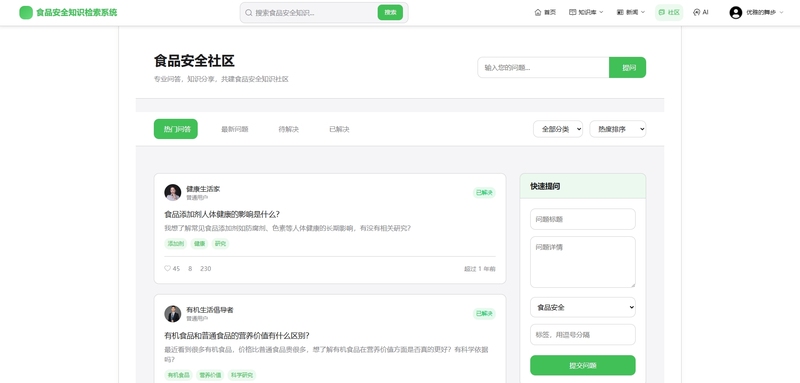The height and width of the screenshot is (383, 800).
Task: Click the 提问 button next to question input
Action: [628, 67]
